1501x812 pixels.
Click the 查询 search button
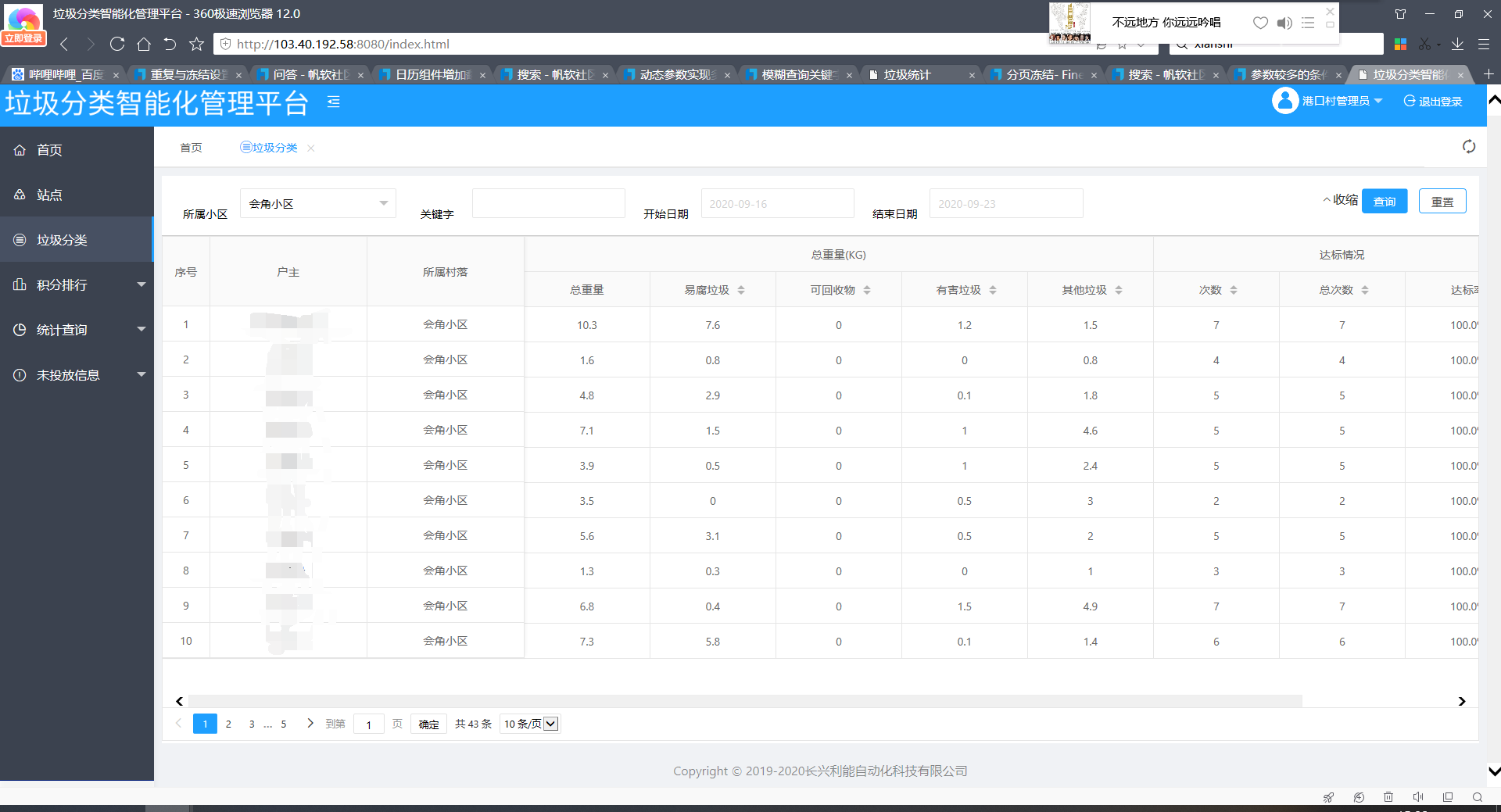tap(1385, 201)
